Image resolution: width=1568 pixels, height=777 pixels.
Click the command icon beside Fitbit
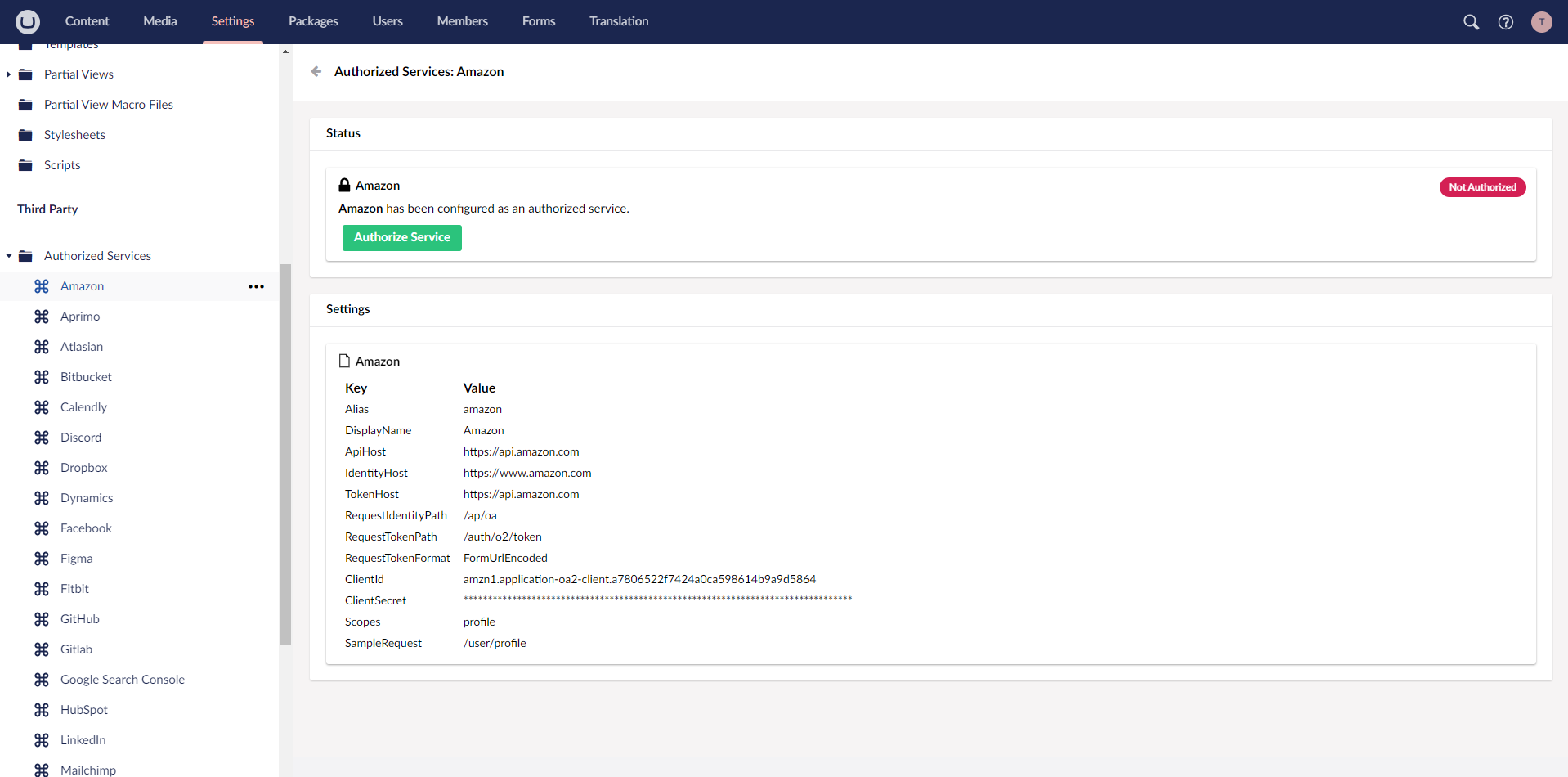(x=42, y=589)
